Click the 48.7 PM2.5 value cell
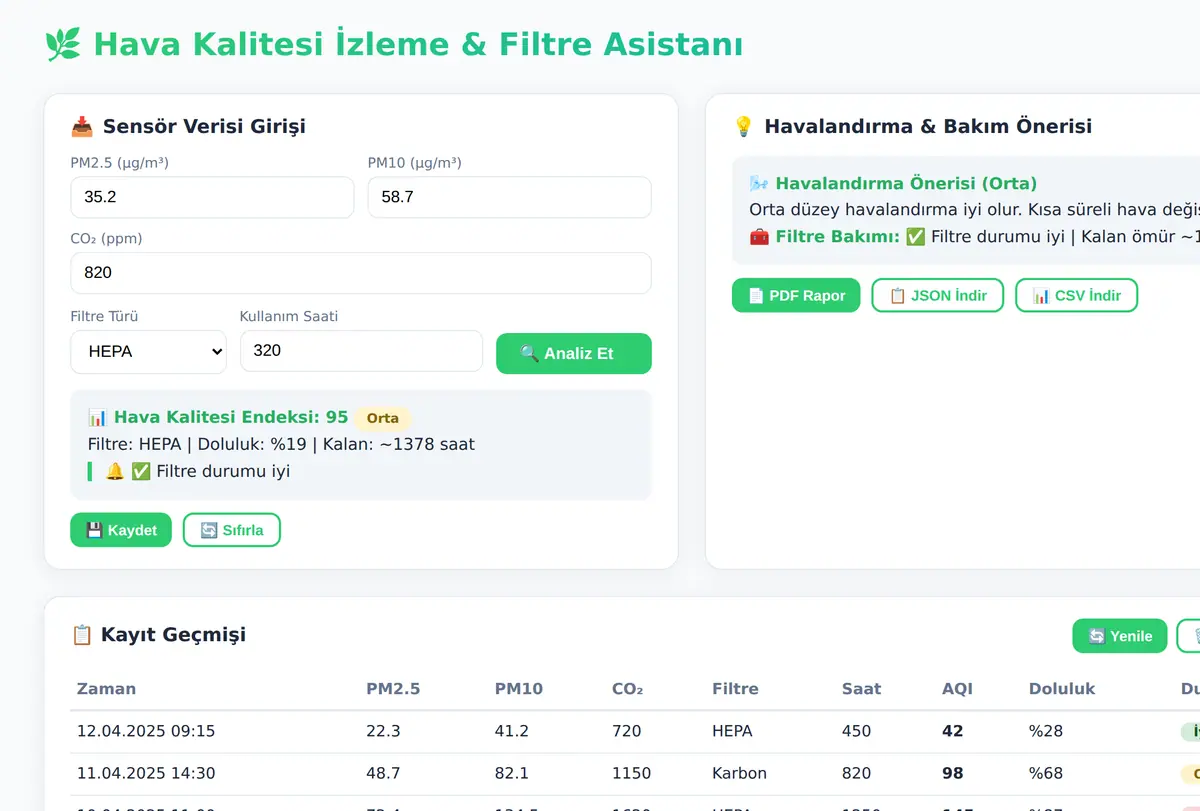1200x811 pixels. [383, 773]
